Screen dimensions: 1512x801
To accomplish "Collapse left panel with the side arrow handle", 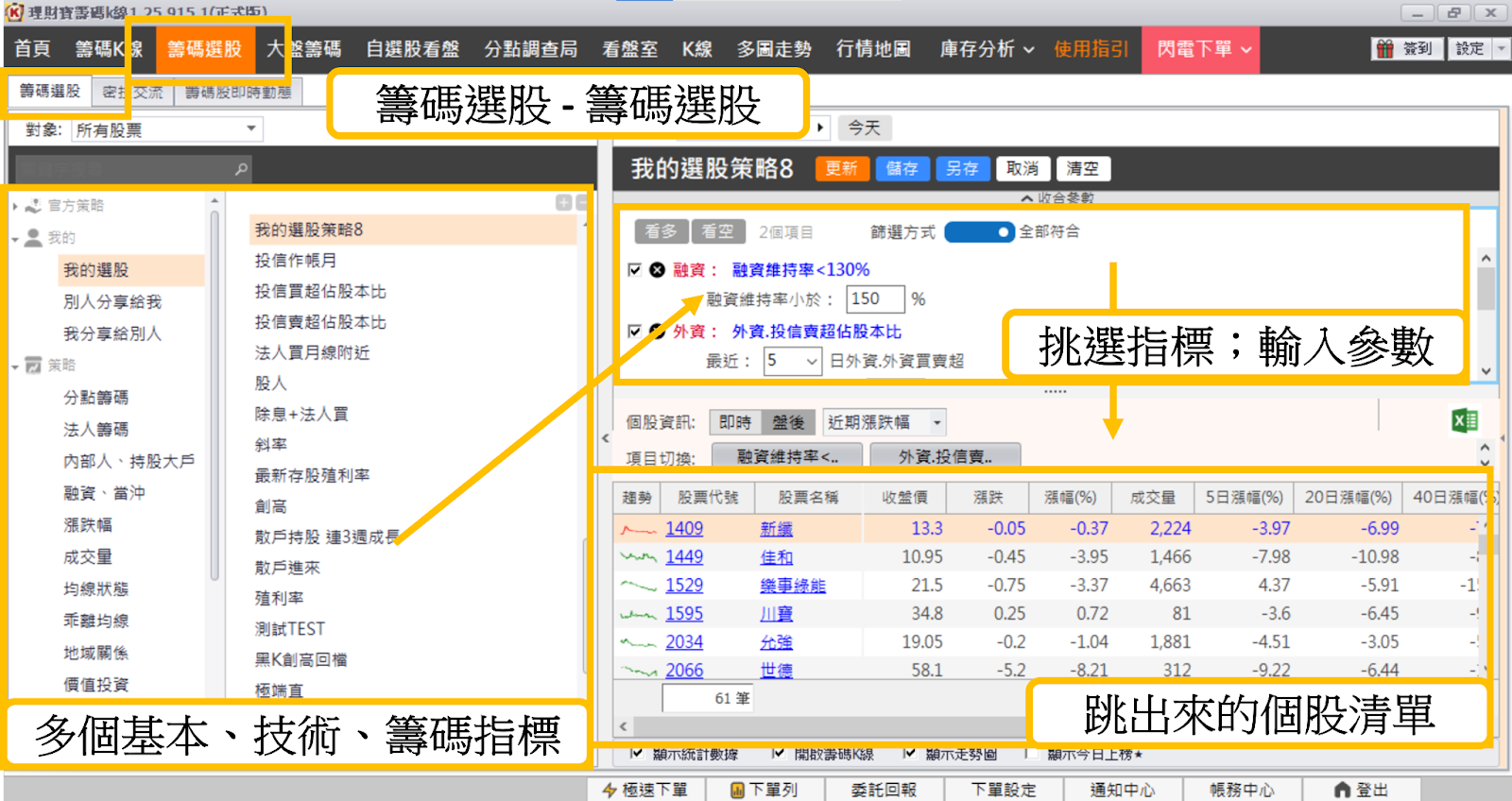I will pos(606,437).
